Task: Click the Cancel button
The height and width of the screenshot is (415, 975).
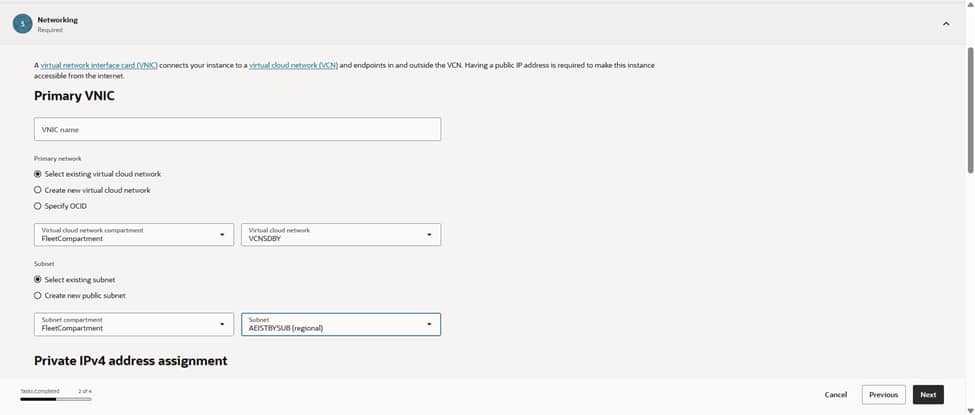Action: click(835, 395)
